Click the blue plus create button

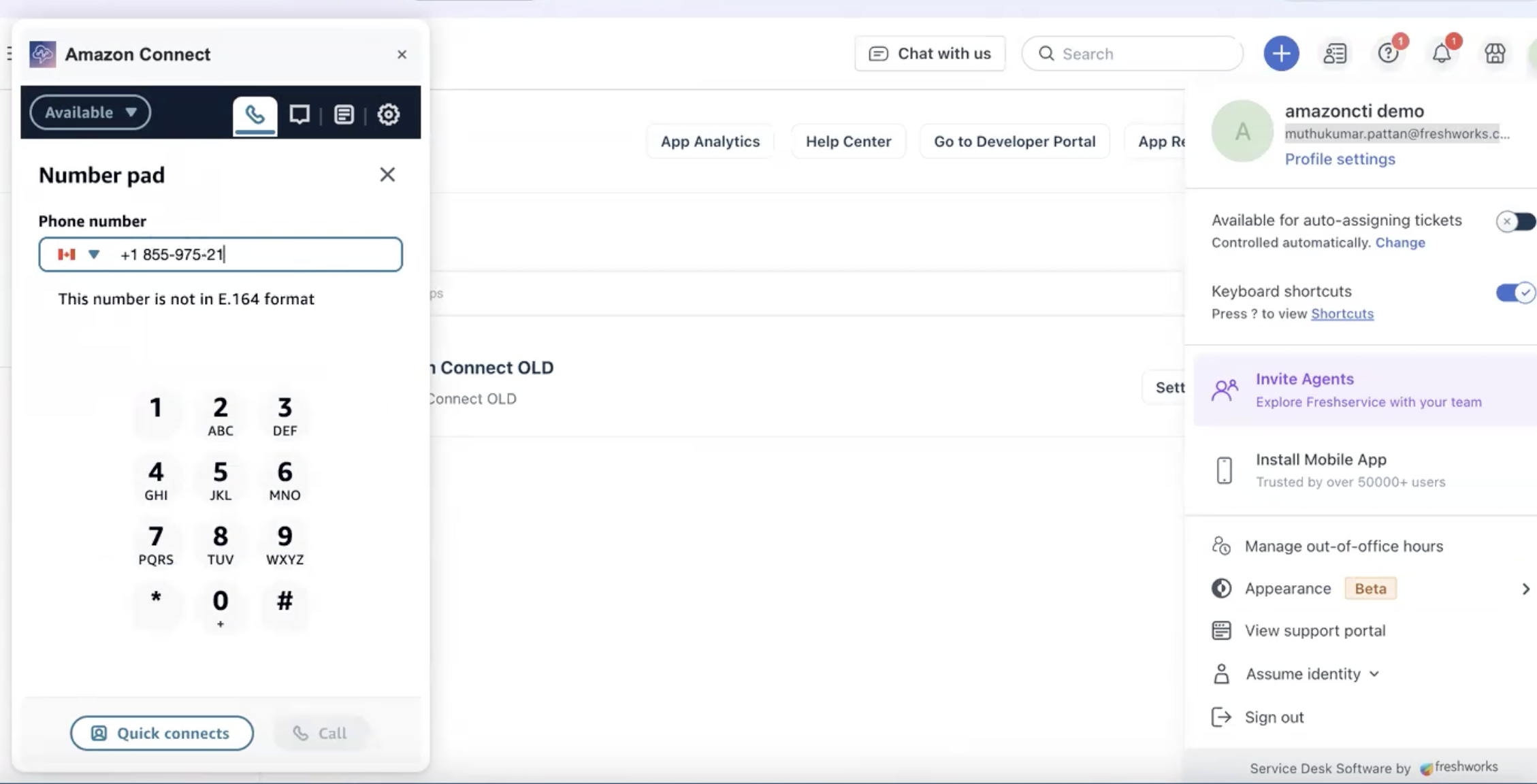1280,54
